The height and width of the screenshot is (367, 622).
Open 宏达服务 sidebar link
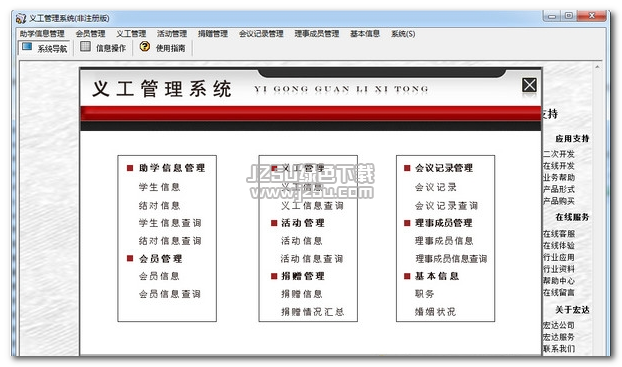click(559, 337)
